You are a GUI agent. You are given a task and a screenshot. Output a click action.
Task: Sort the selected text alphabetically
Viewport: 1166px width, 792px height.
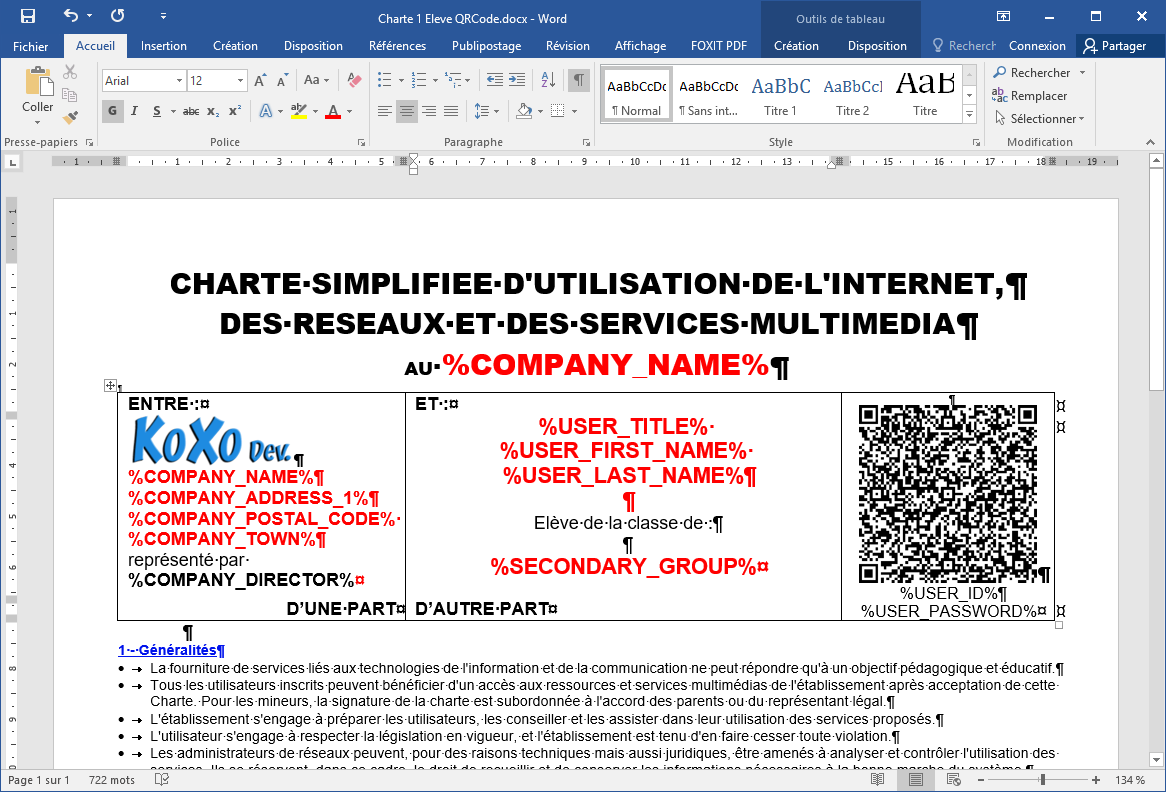coord(548,80)
